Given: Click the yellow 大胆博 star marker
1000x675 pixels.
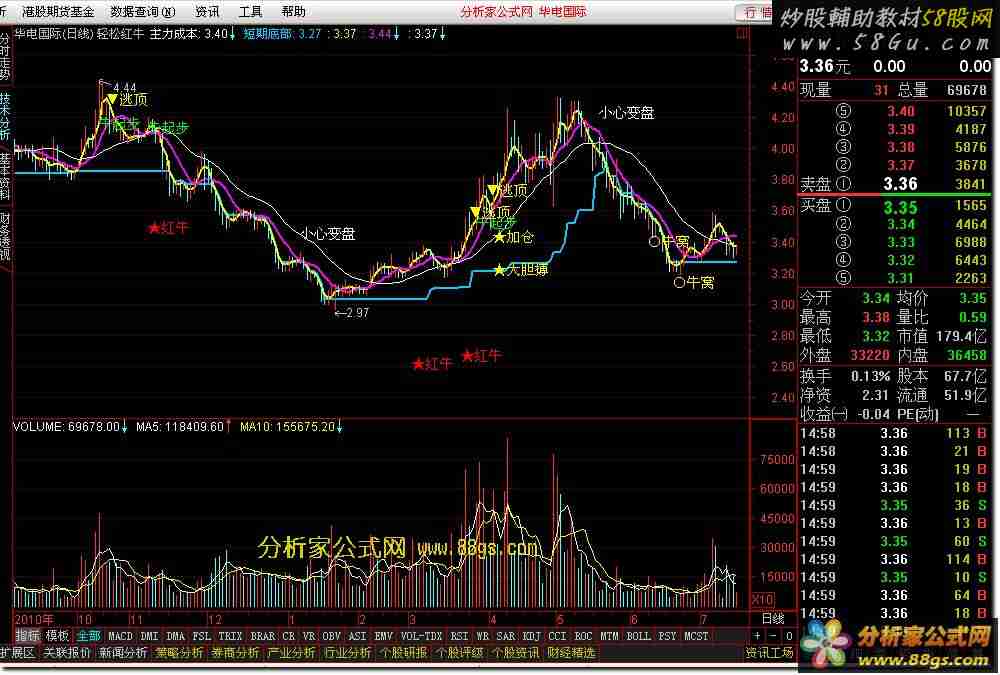Looking at the screenshot, I should [500, 270].
